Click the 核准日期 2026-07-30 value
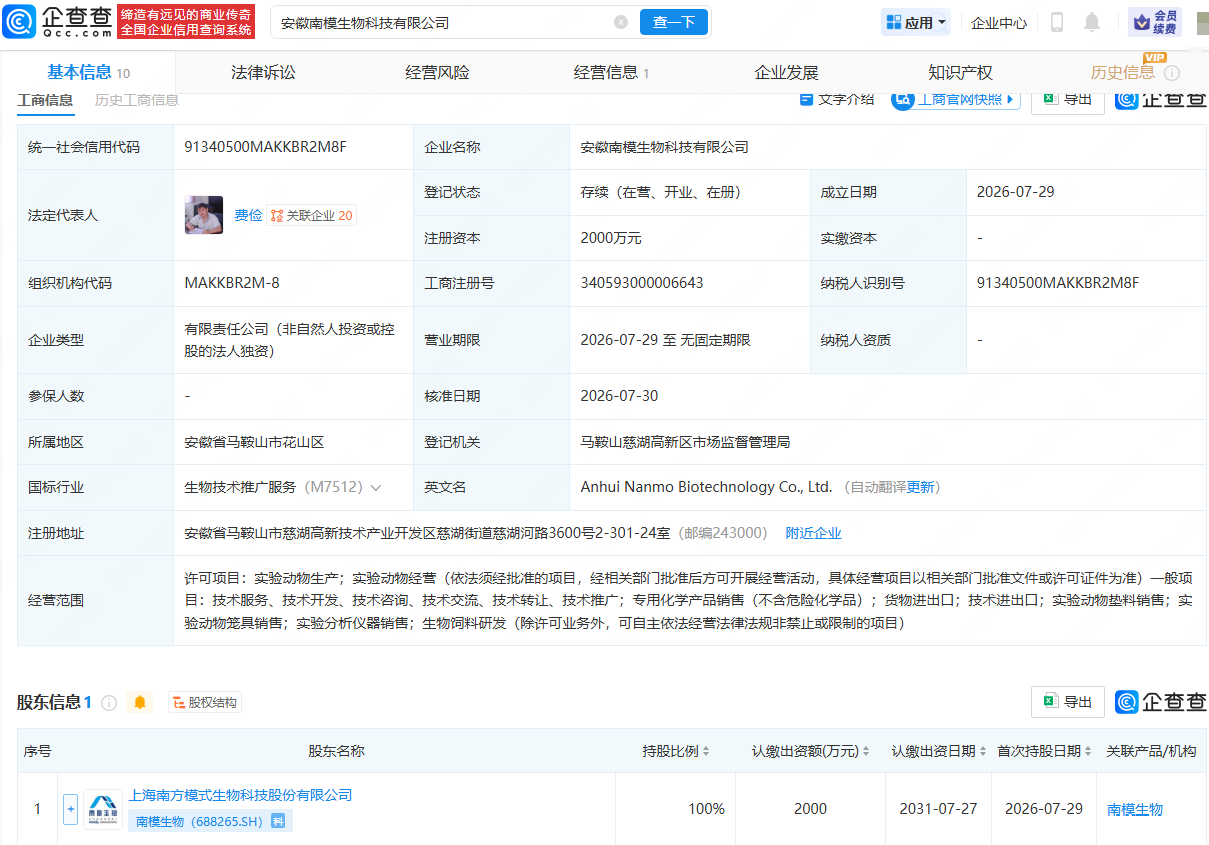This screenshot has height=845, width=1209. [619, 396]
